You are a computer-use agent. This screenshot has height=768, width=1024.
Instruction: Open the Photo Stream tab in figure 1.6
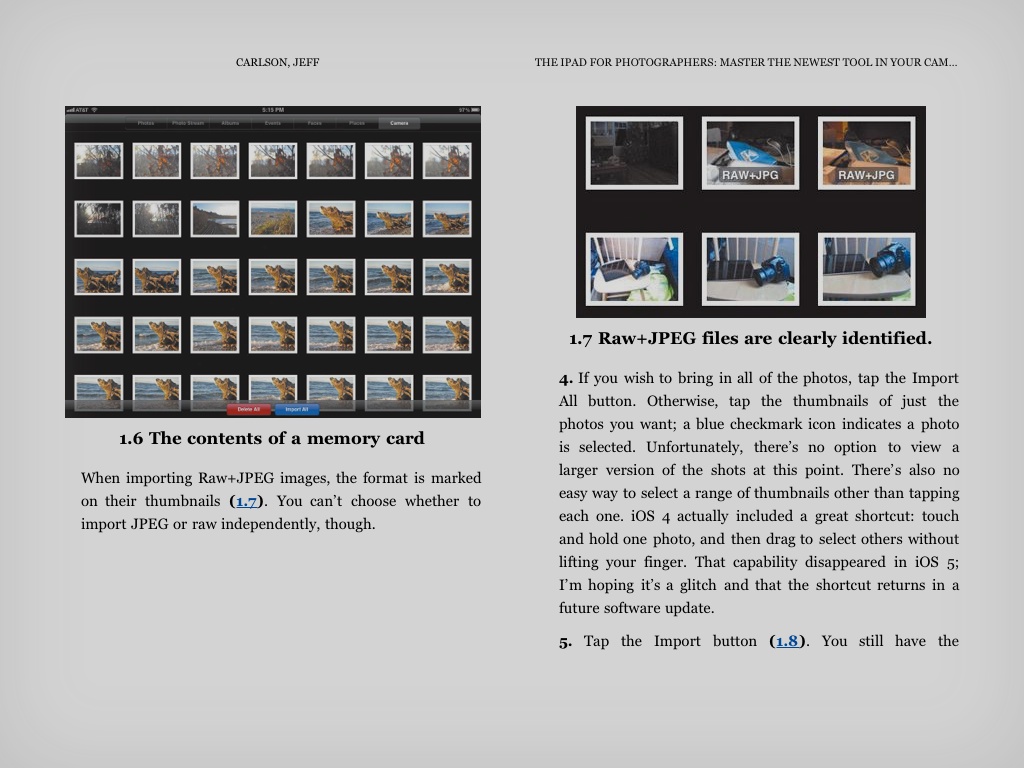(x=188, y=123)
